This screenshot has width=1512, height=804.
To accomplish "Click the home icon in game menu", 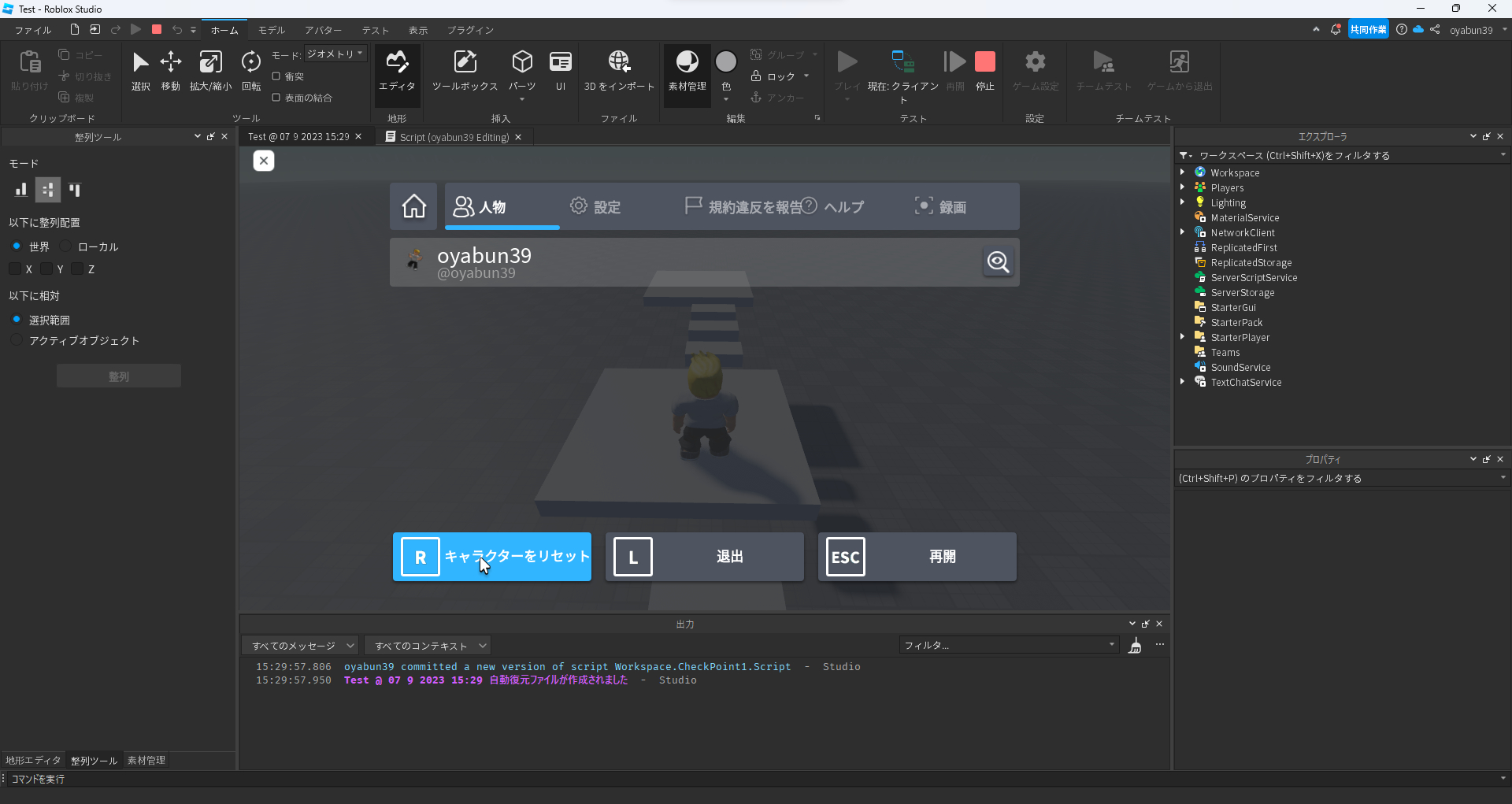I will 414,206.
